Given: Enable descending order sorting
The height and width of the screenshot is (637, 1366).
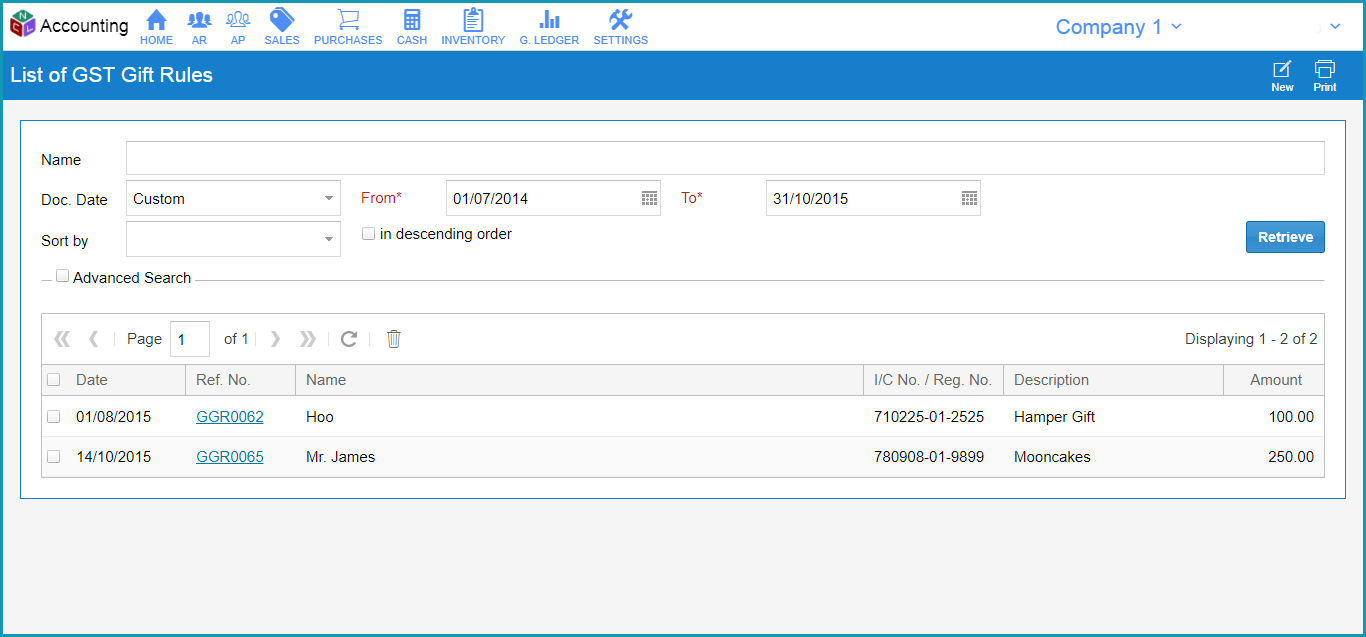Looking at the screenshot, I should point(368,233).
